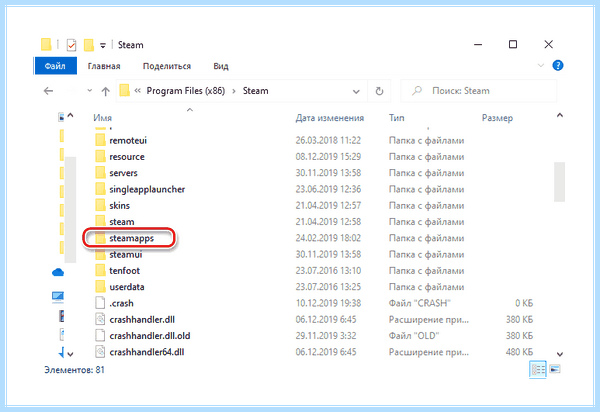Select the tenfoot folder icon
Image resolution: width=600 pixels, height=412 pixels.
coord(100,270)
